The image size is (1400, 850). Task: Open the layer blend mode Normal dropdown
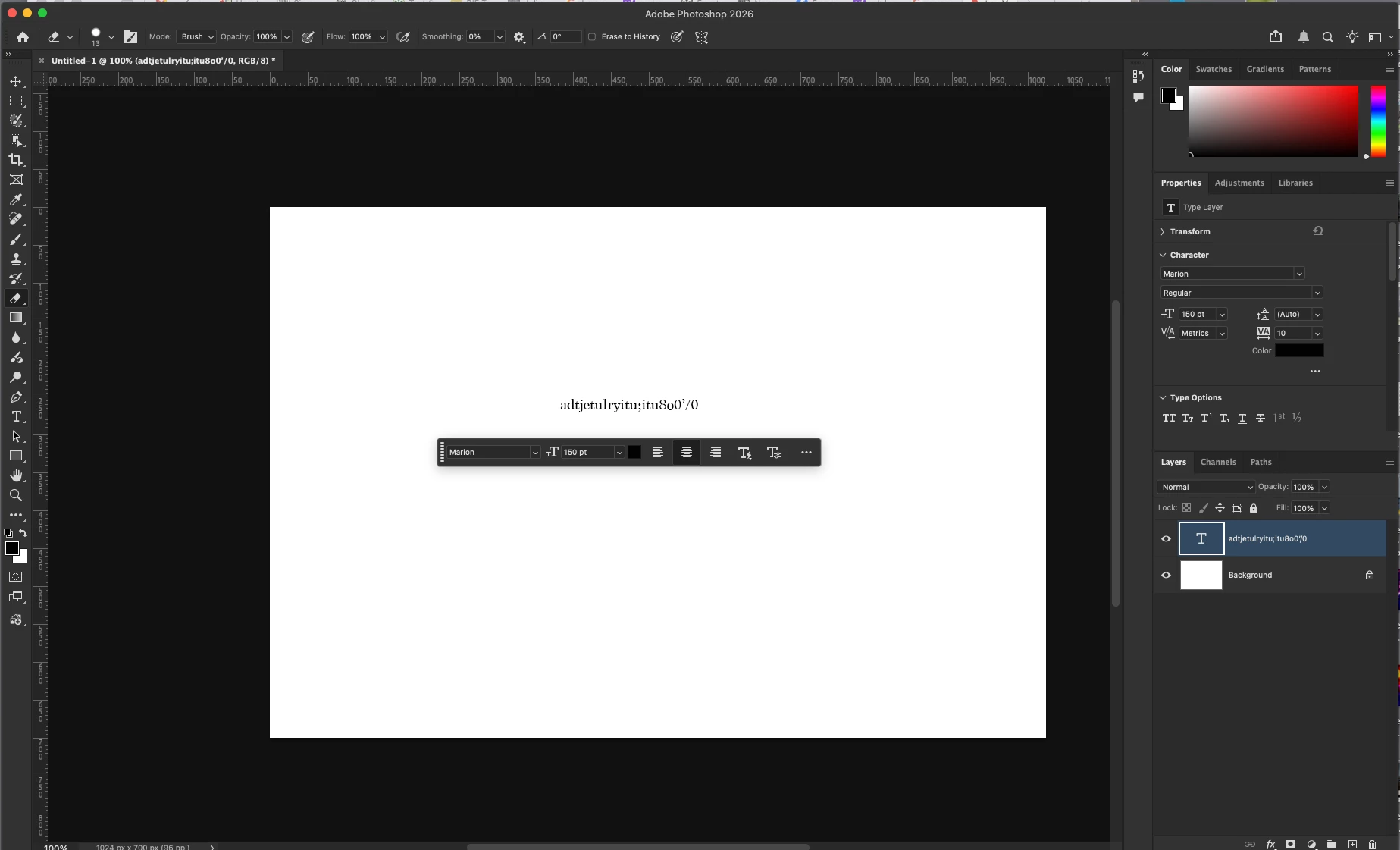point(1206,487)
